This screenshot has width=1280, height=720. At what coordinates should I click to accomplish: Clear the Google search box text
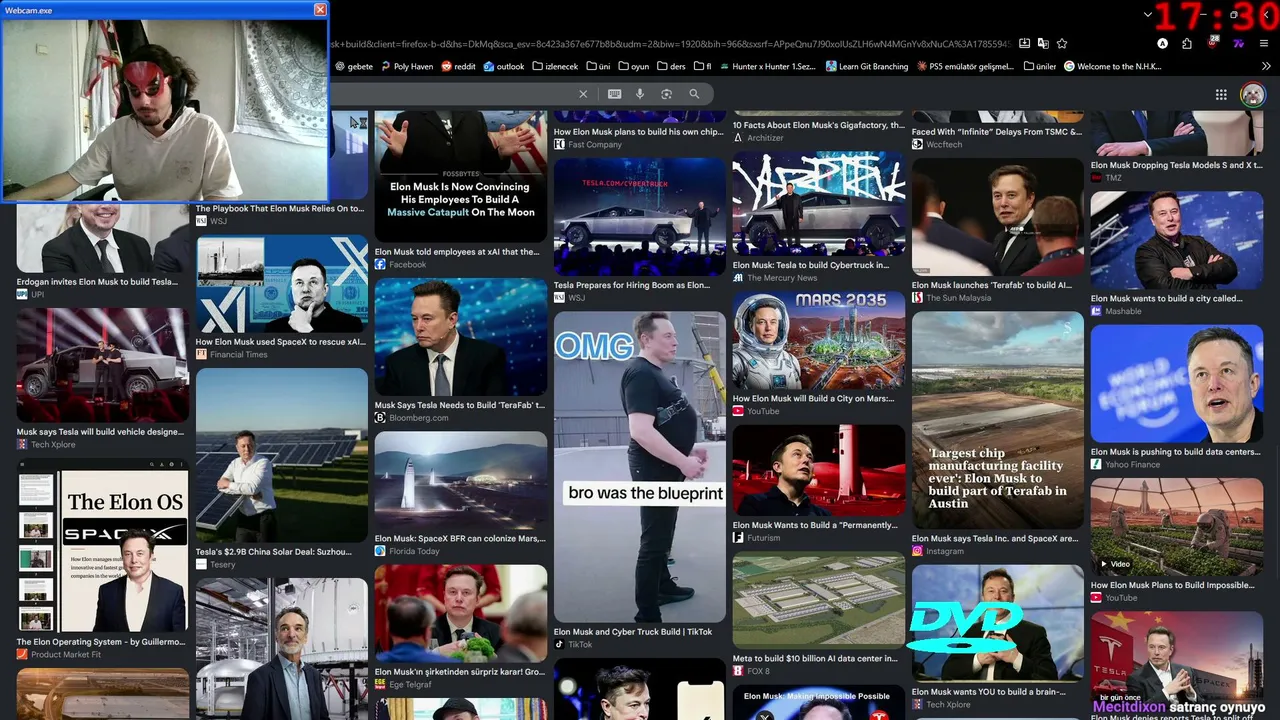coord(583,94)
